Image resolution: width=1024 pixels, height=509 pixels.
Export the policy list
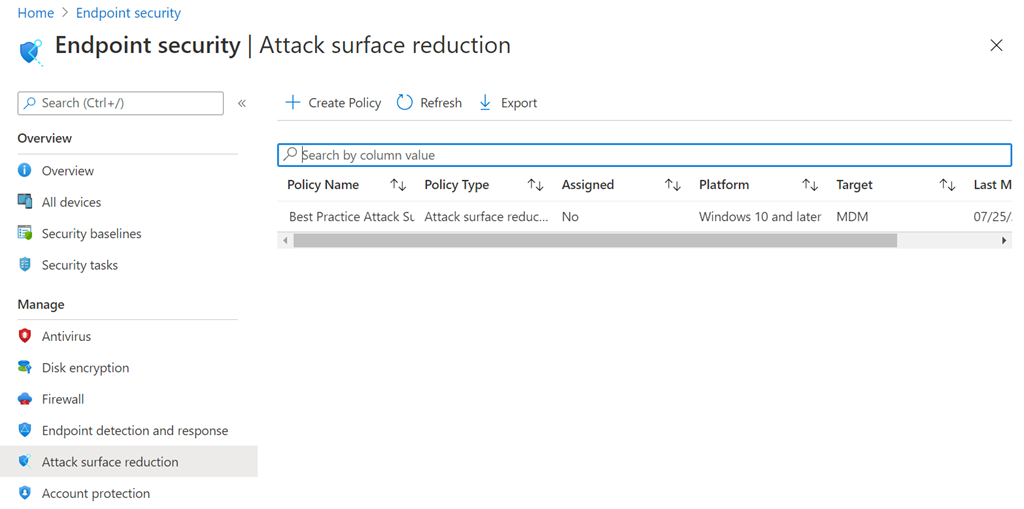[508, 103]
